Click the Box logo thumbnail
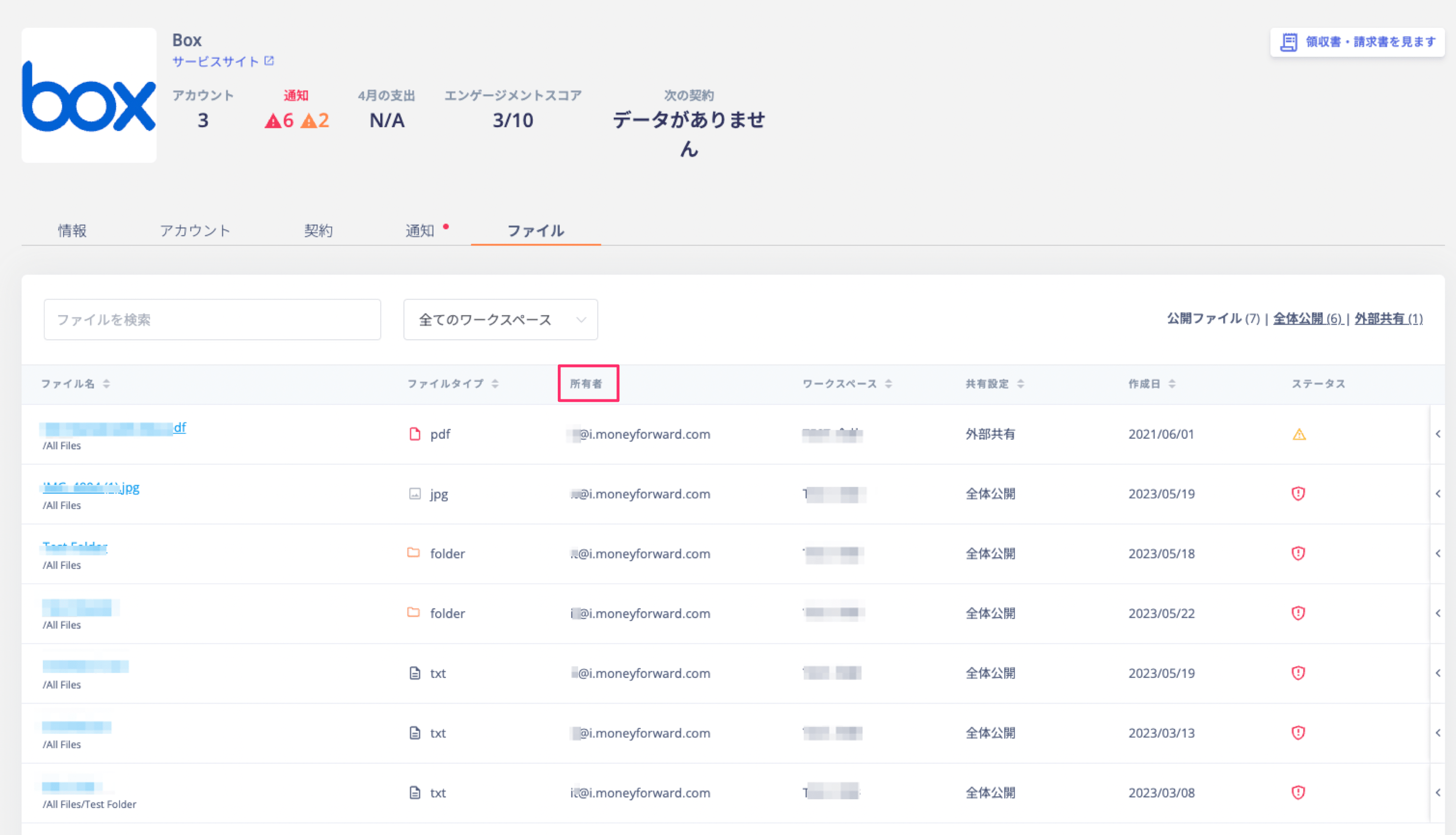Image resolution: width=1456 pixels, height=835 pixels. click(x=89, y=95)
